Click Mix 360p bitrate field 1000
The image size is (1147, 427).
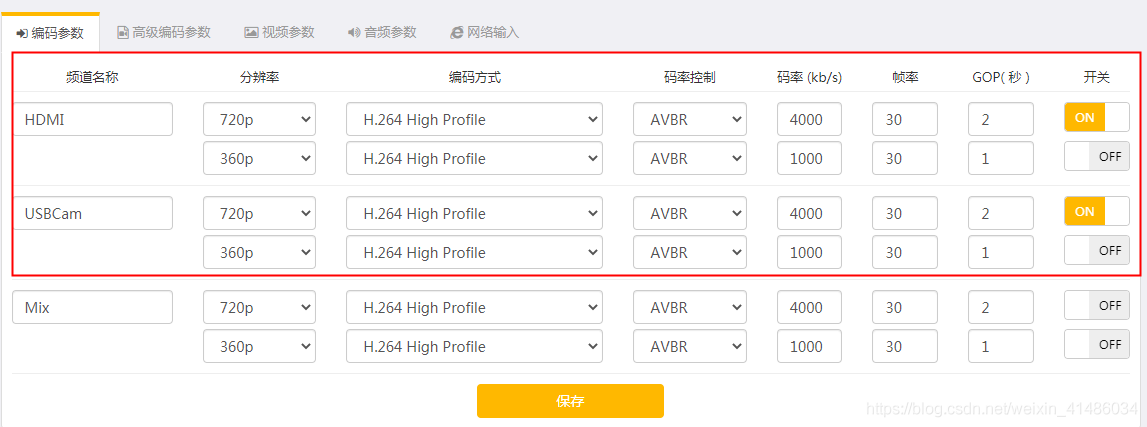point(809,347)
